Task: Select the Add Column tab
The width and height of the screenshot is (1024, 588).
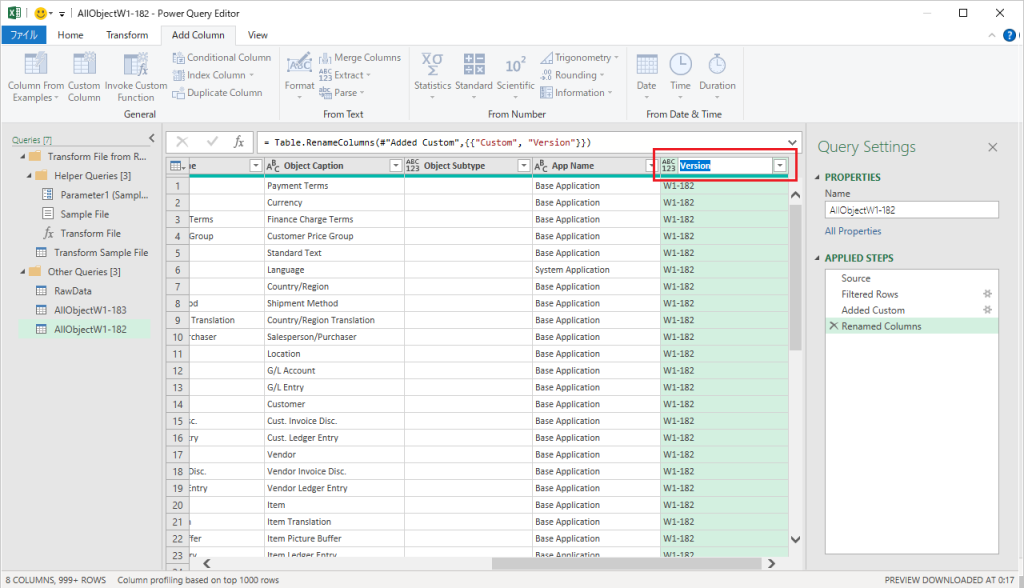Action: (198, 35)
